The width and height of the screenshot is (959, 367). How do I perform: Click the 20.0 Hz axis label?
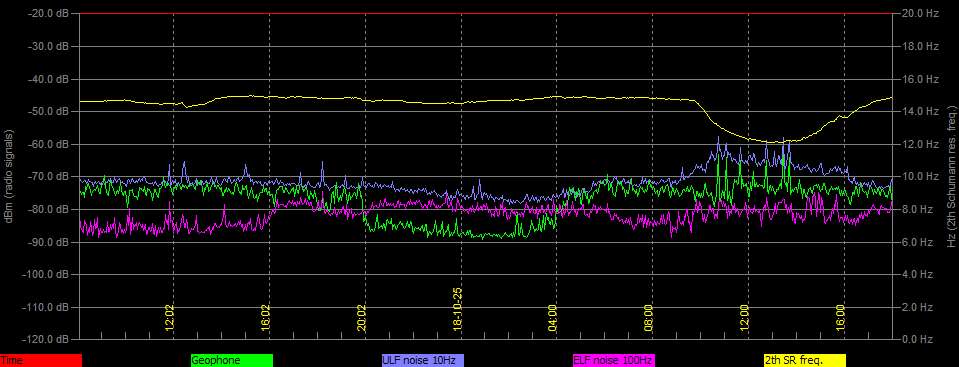[x=921, y=13]
